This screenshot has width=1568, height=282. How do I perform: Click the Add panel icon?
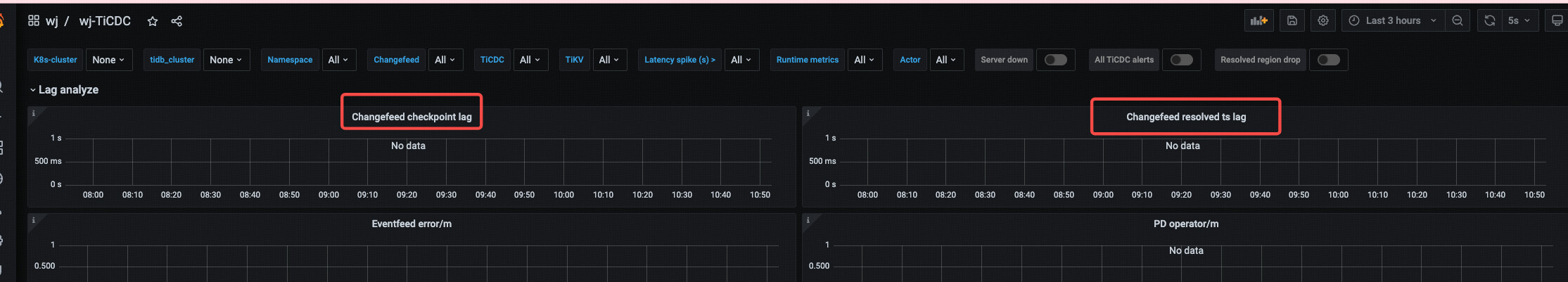1258,21
